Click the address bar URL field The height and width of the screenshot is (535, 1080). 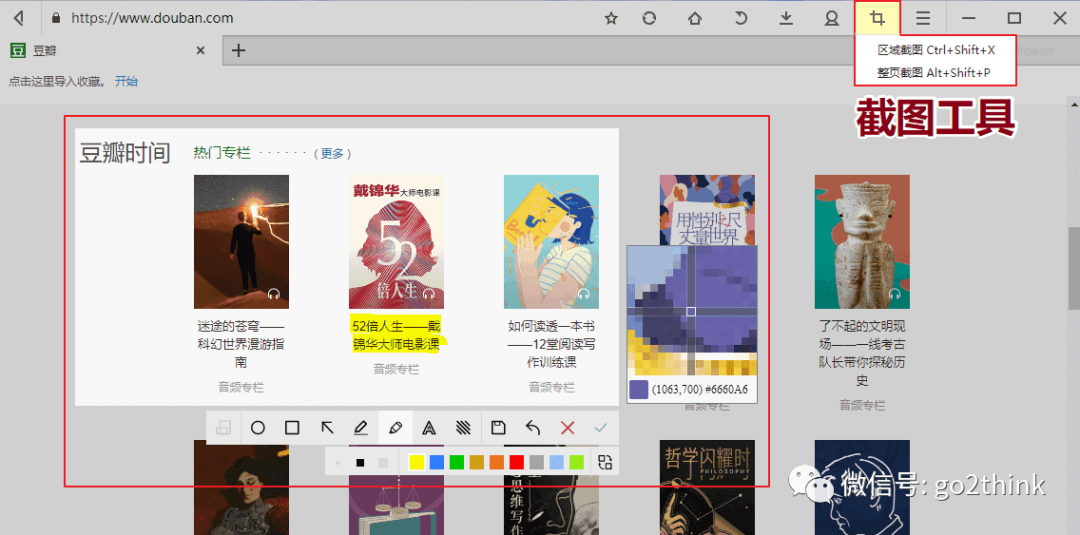[x=317, y=18]
